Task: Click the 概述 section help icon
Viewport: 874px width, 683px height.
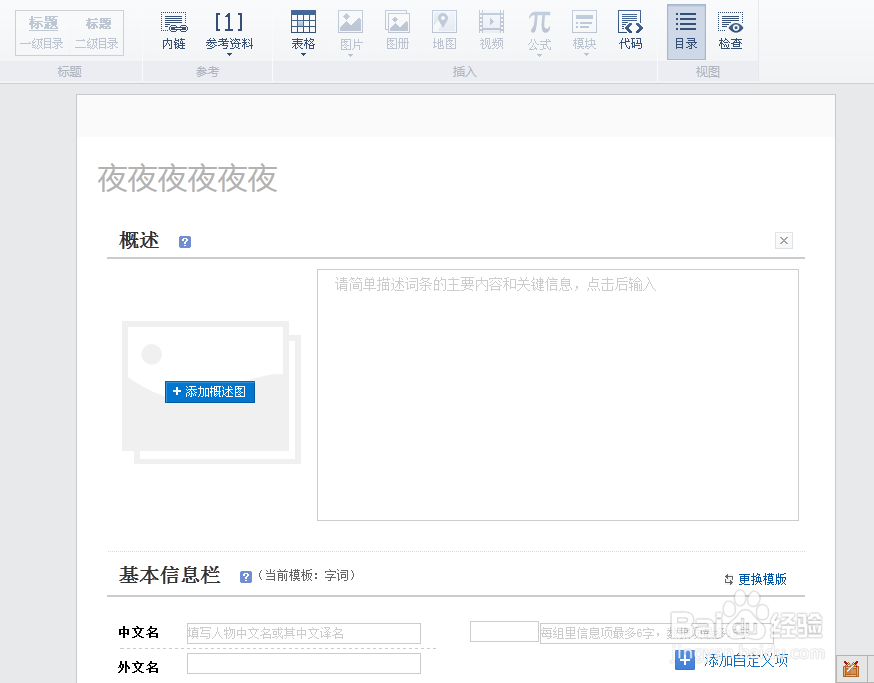Action: (x=184, y=241)
